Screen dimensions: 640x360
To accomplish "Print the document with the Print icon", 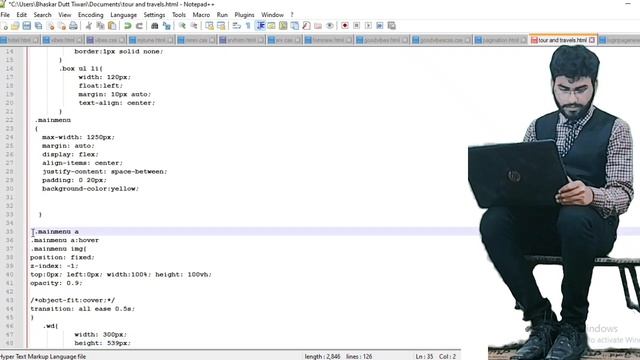I will coord(73,26).
